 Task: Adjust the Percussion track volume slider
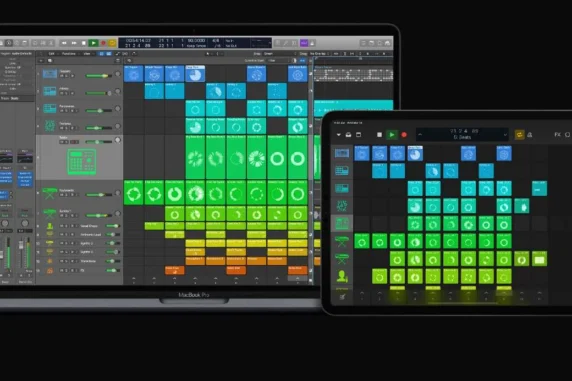tap(98, 111)
